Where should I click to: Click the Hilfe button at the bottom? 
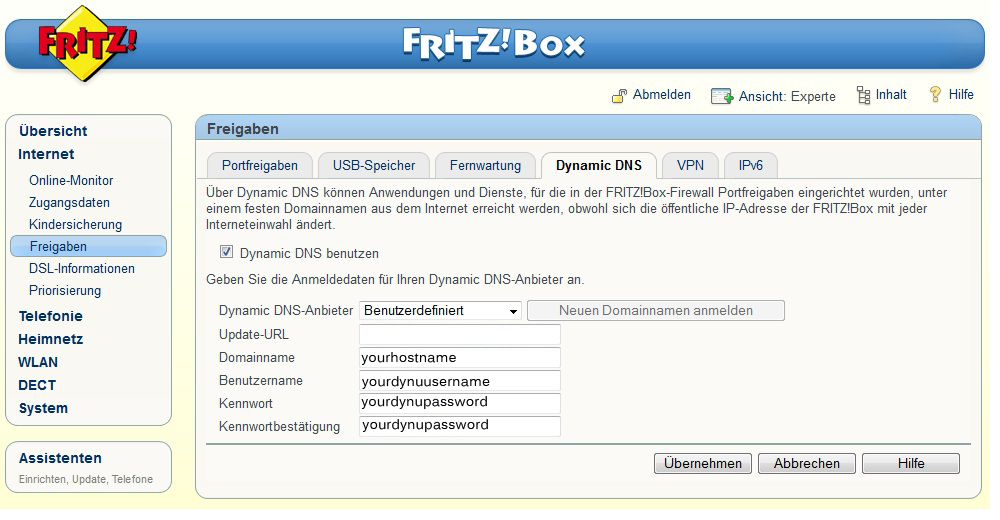[911, 464]
